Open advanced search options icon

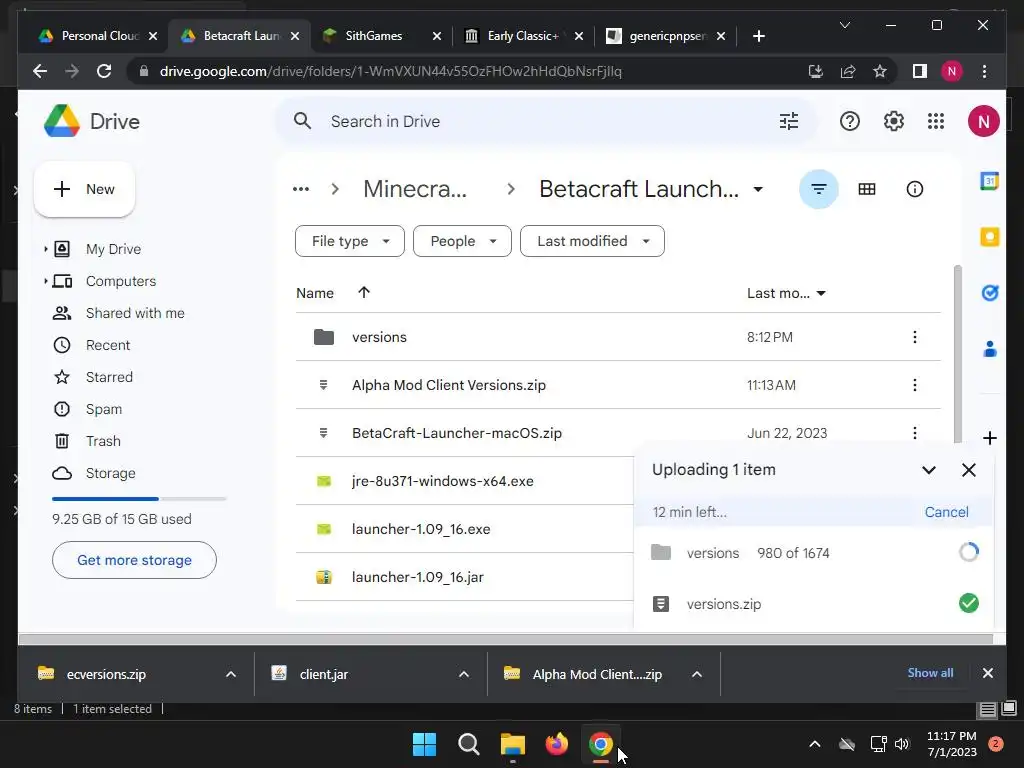[x=789, y=121]
